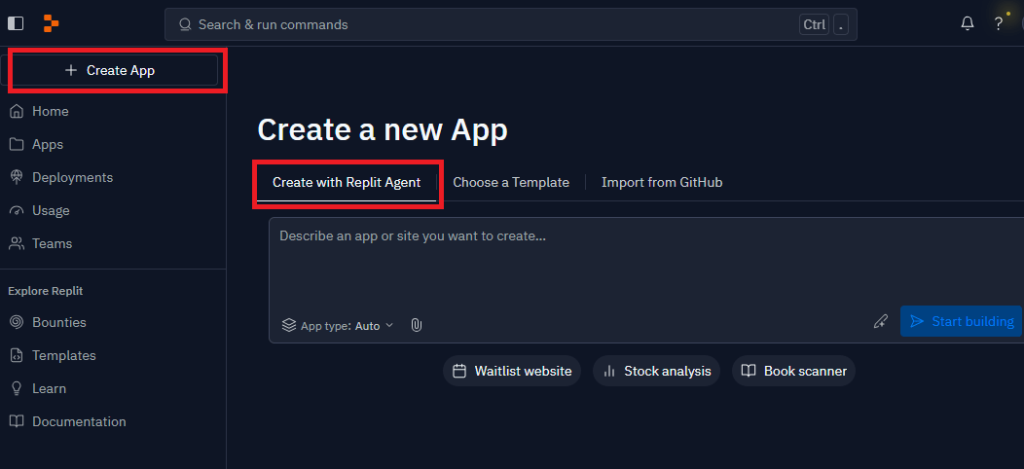
Task: Click the Create a new App heading
Action: tap(382, 130)
